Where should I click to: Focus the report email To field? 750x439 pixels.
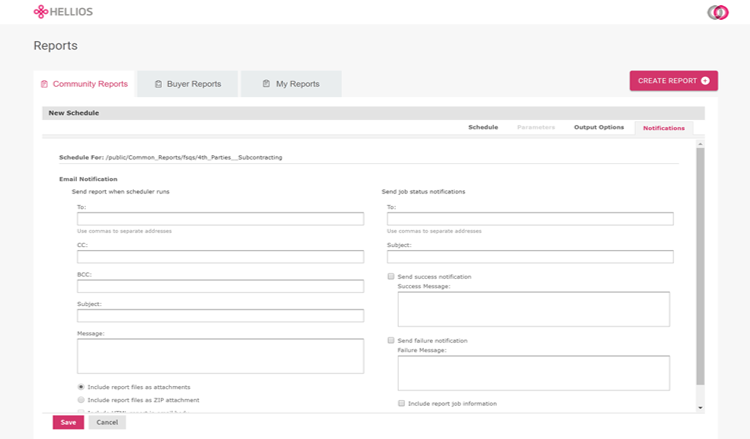click(221, 219)
